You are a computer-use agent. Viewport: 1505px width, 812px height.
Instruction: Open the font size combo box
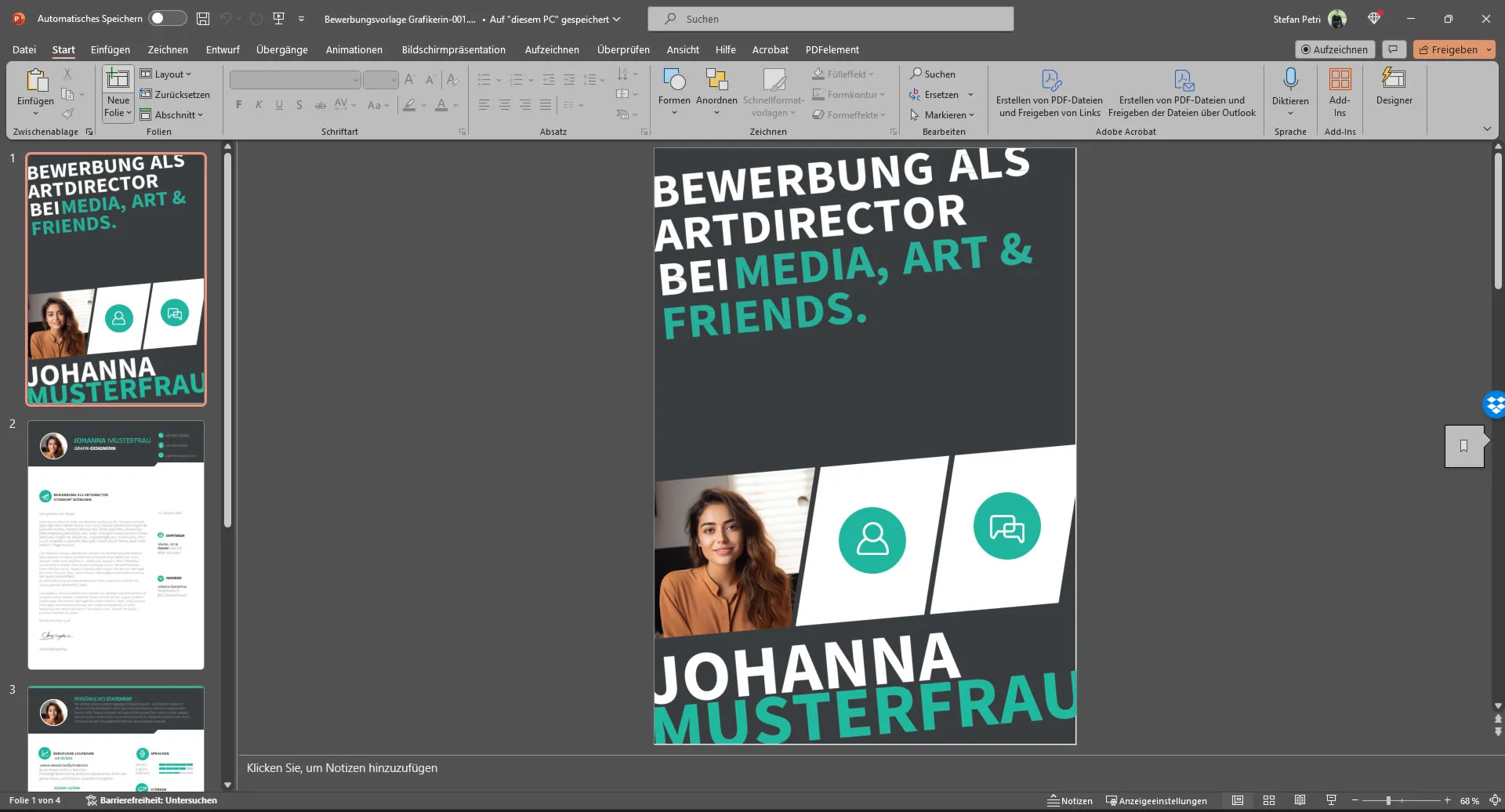pyautogui.click(x=381, y=80)
